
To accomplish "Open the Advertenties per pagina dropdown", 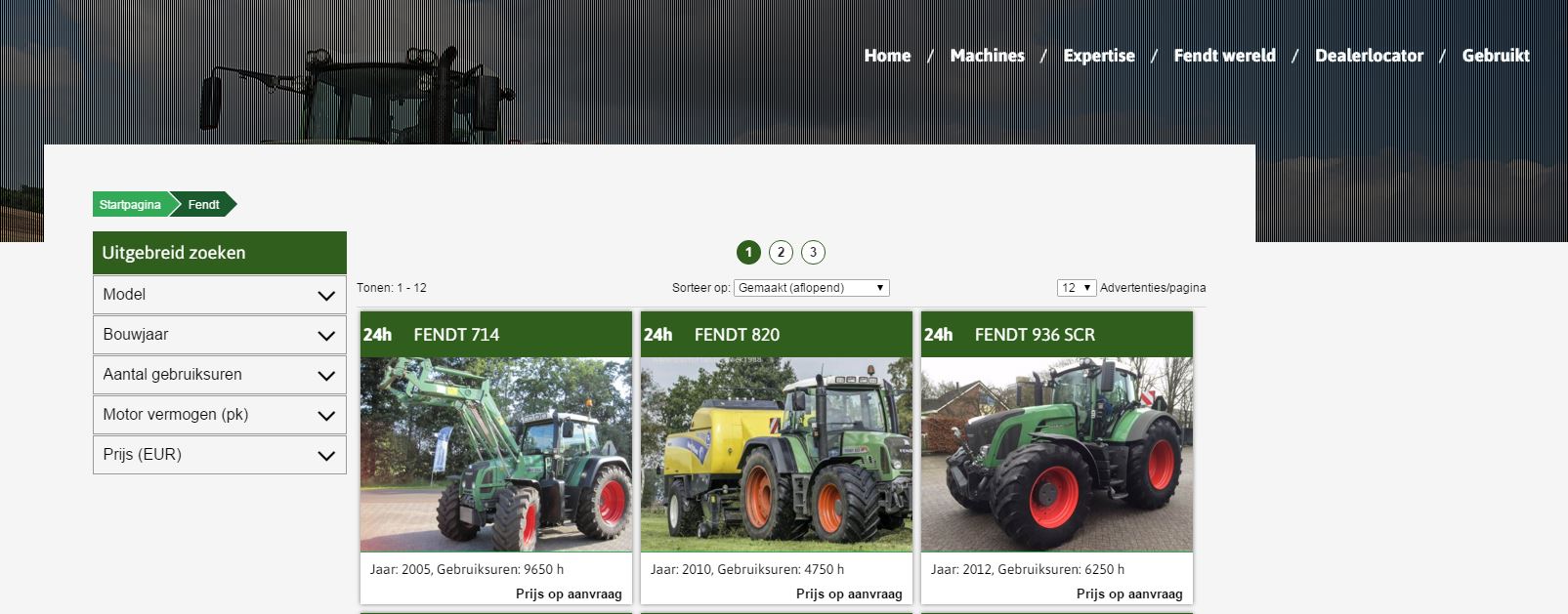I will click(x=1077, y=288).
